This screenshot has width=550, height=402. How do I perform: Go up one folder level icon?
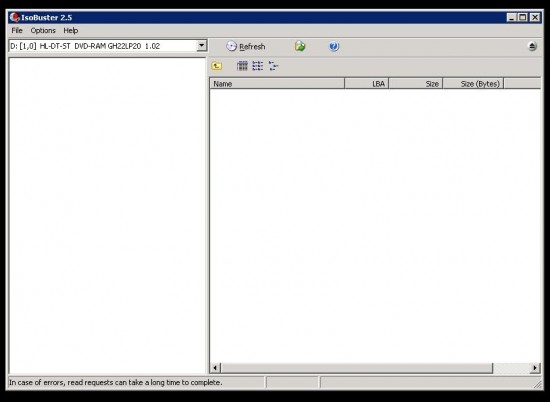click(217, 66)
